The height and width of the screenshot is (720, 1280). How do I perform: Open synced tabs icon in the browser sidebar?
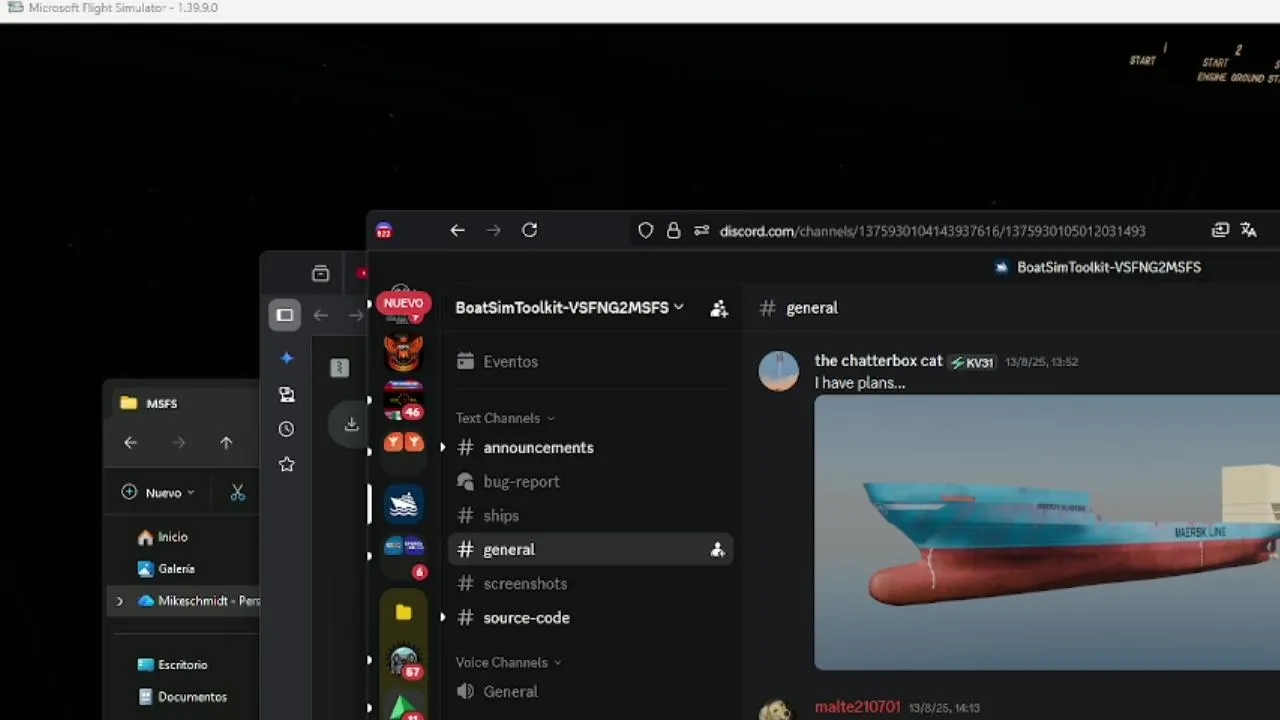coord(287,394)
